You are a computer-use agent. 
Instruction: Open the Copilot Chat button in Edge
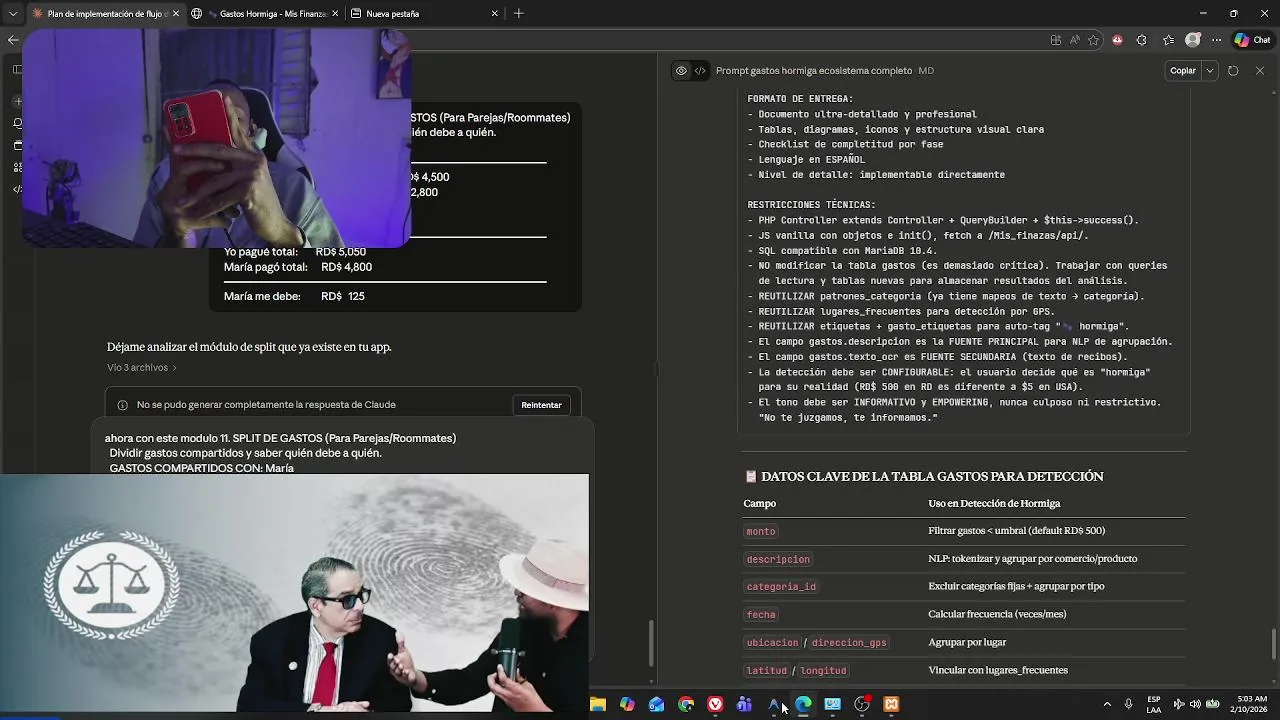1252,40
